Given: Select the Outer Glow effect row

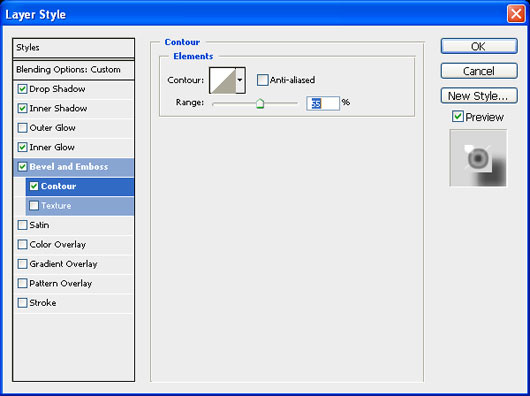Looking at the screenshot, I should (x=73, y=128).
